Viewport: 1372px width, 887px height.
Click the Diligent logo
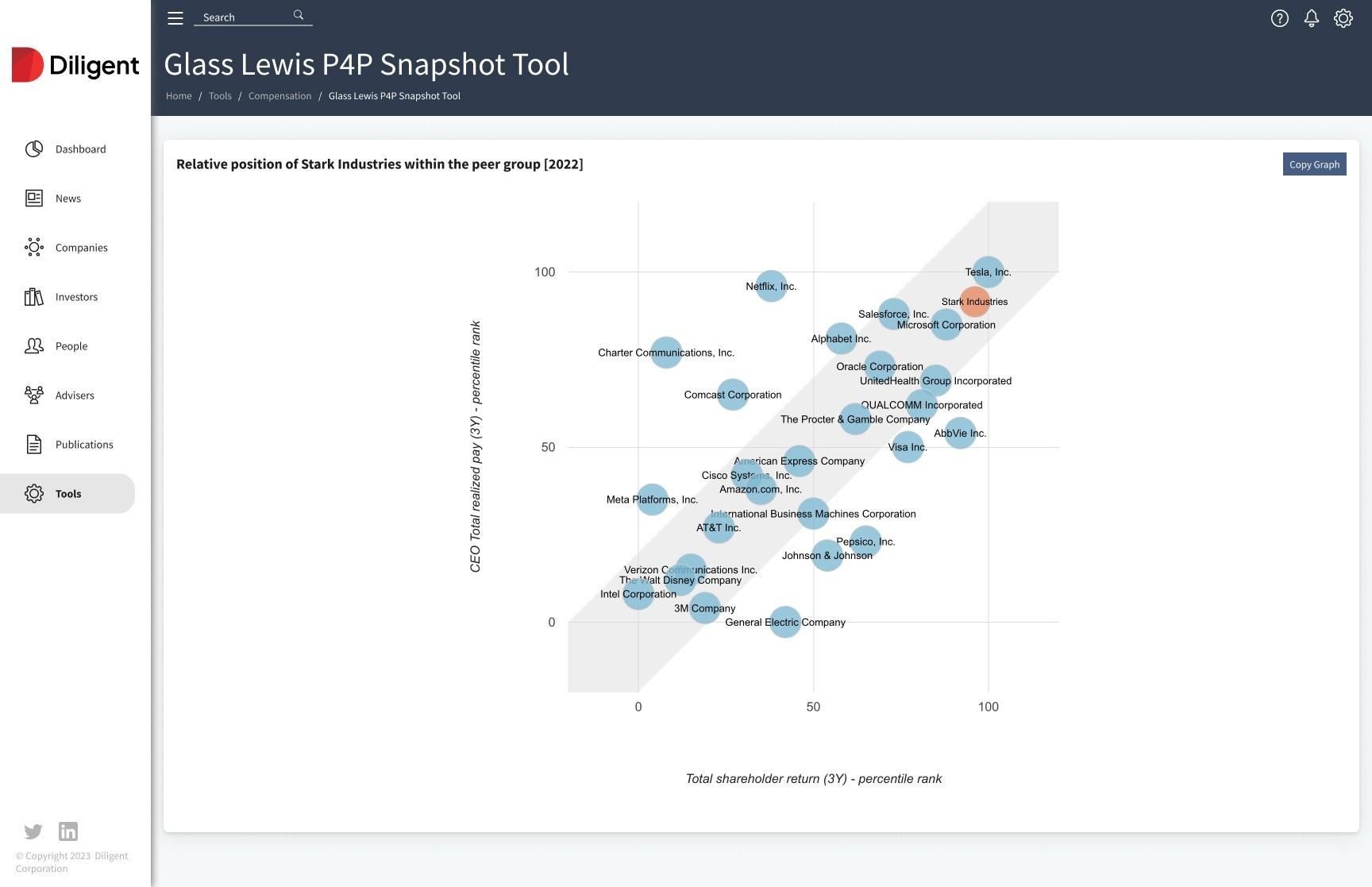tap(75, 65)
